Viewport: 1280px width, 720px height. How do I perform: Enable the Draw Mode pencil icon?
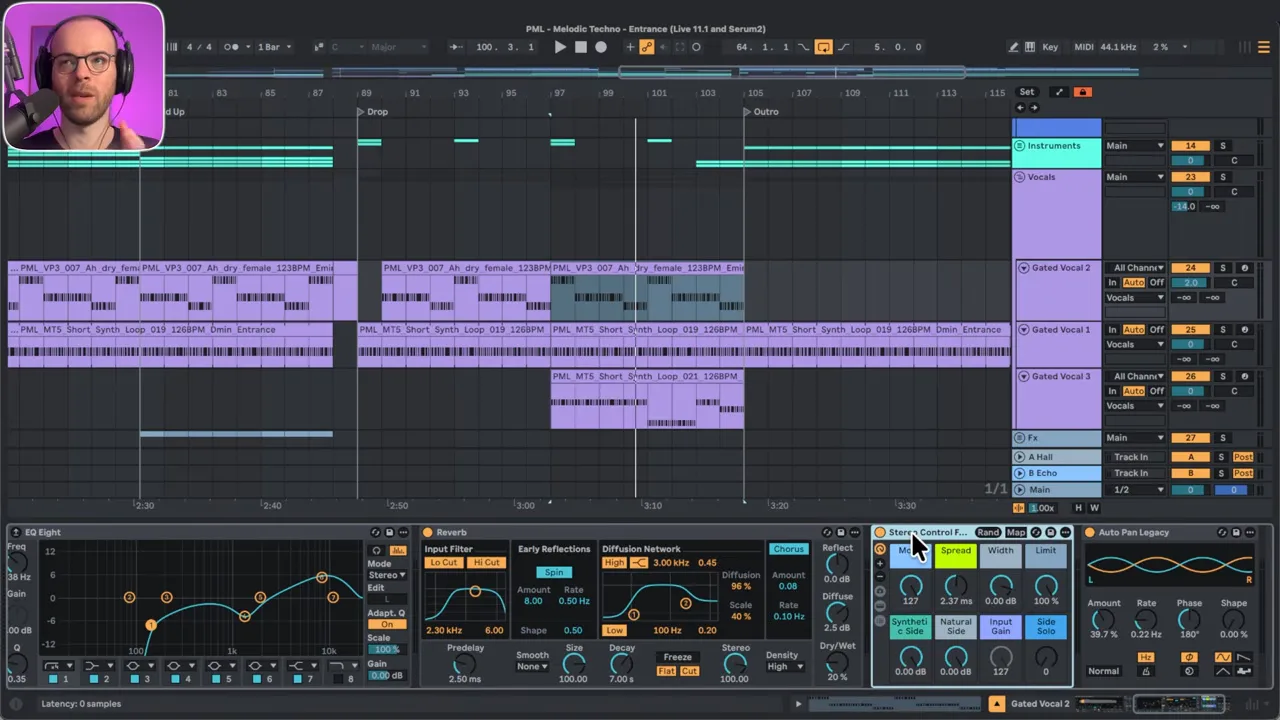point(1014,47)
